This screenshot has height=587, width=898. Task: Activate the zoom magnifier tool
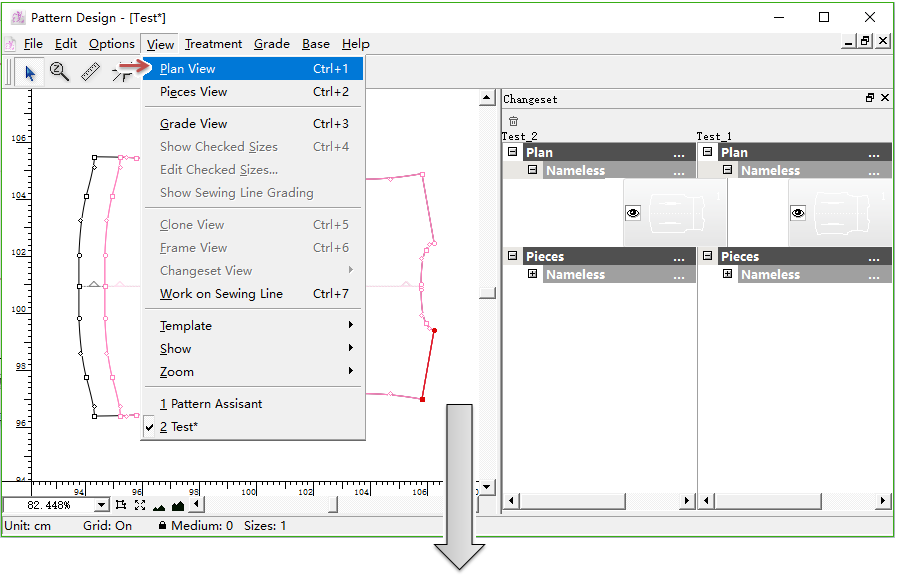point(59,72)
